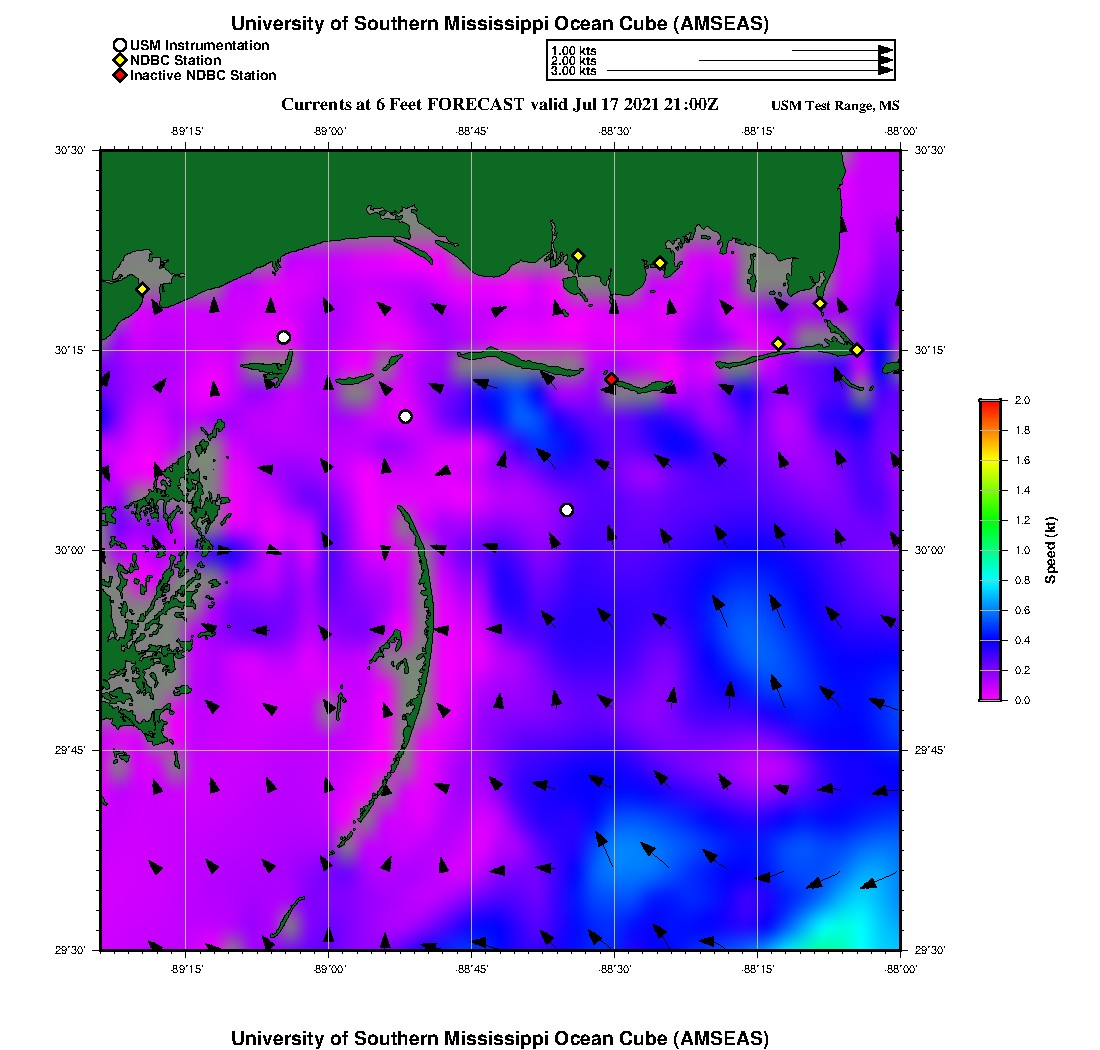Click the middle white USM marker of three
Screen dimensions: 1100x1050
(405, 416)
